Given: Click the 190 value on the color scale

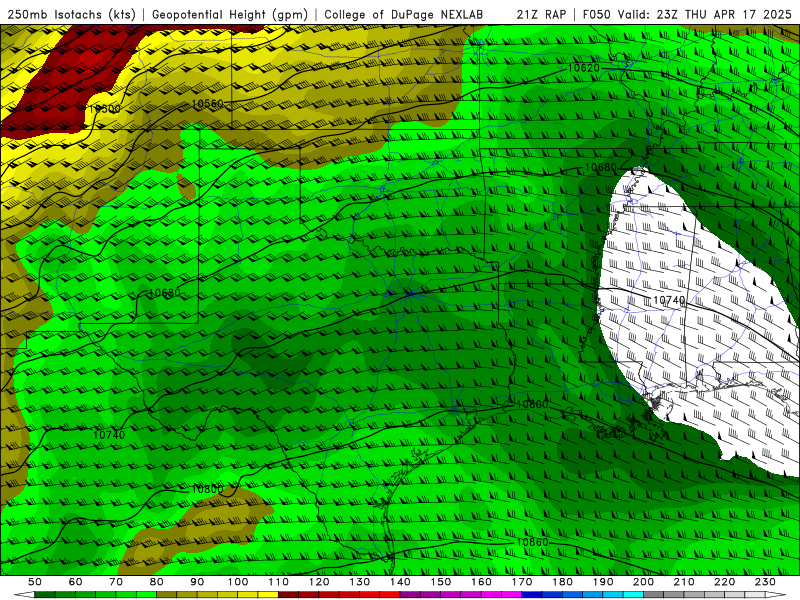Looking at the screenshot, I should click(603, 582).
